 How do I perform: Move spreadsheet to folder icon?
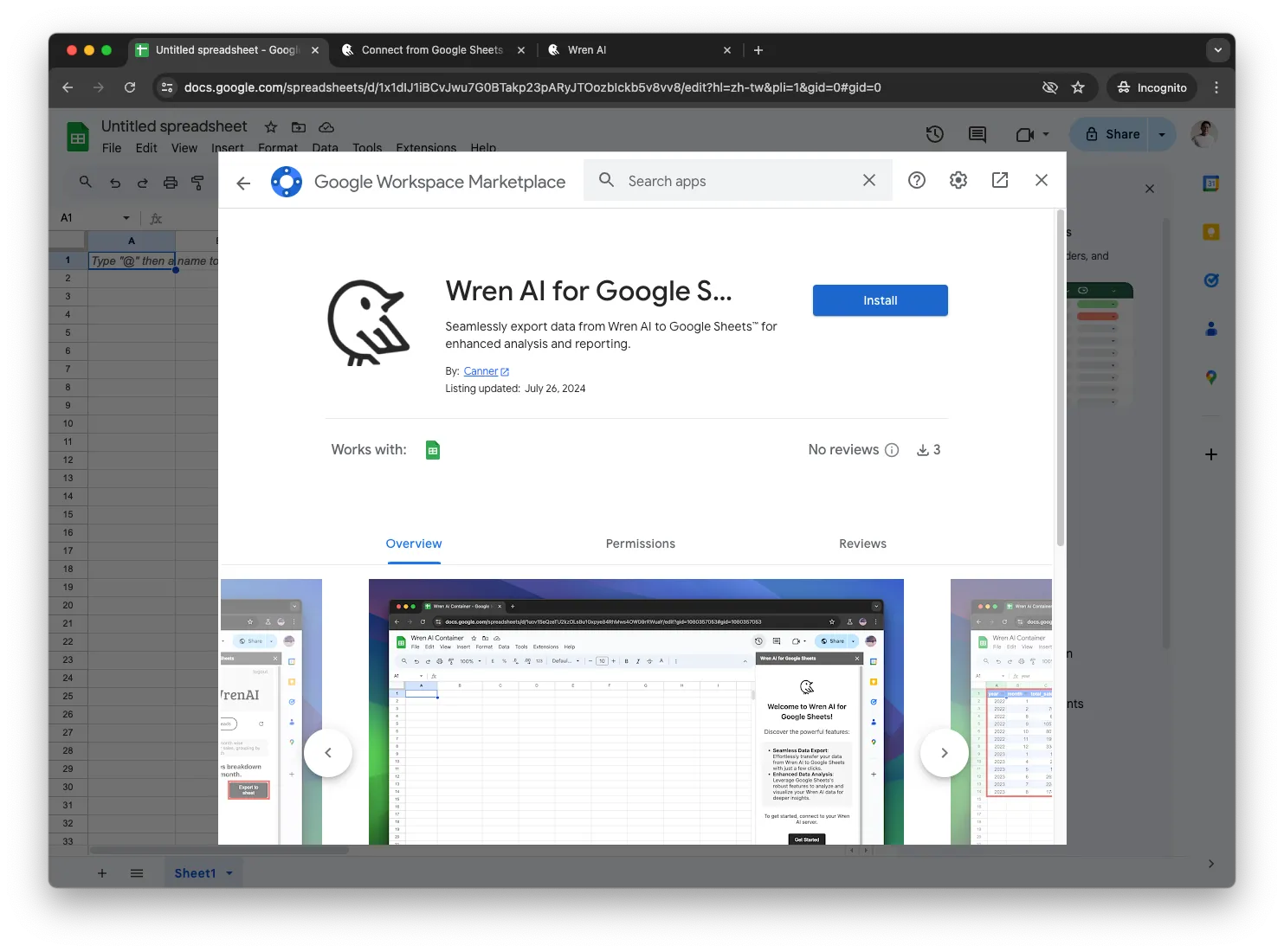(x=299, y=127)
